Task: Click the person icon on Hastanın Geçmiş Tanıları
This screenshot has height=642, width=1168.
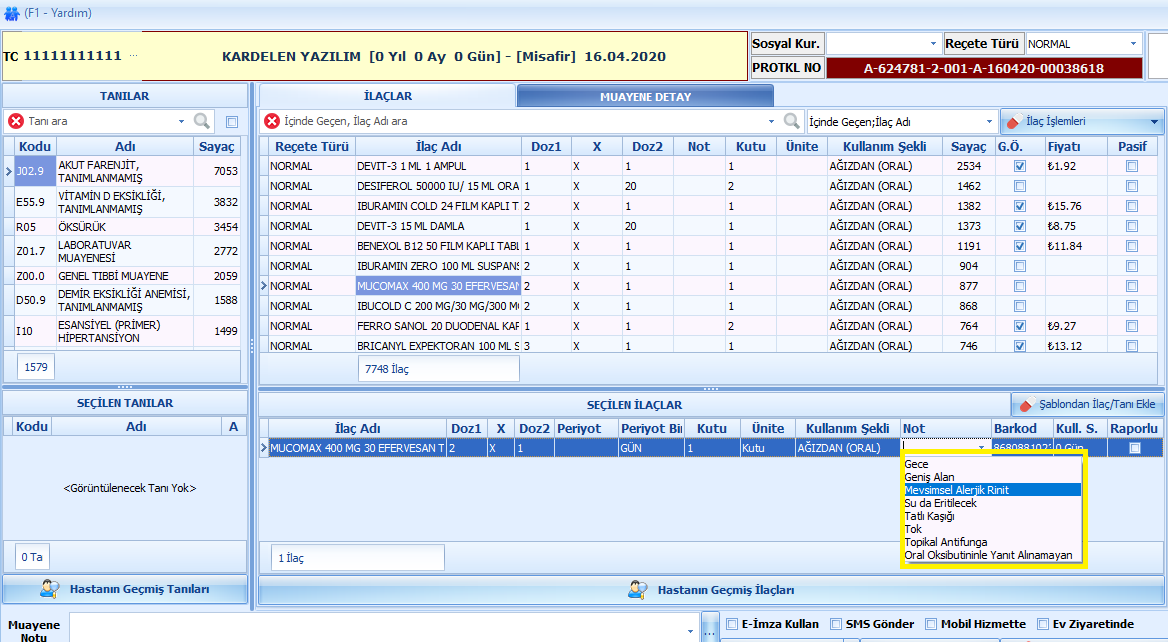Action: point(49,589)
